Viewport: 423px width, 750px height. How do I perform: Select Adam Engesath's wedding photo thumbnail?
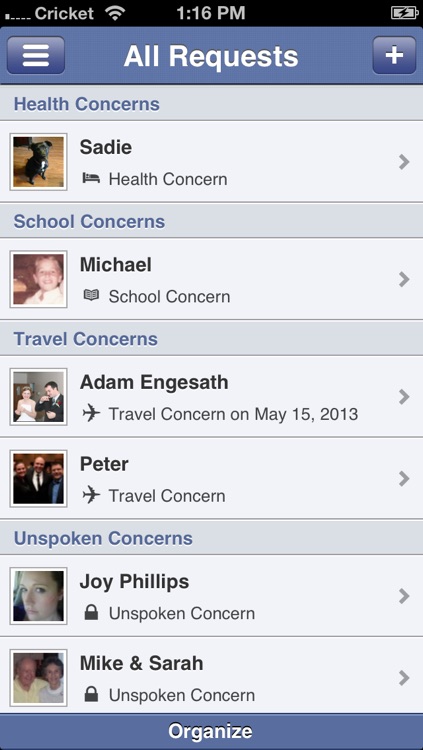(x=38, y=397)
